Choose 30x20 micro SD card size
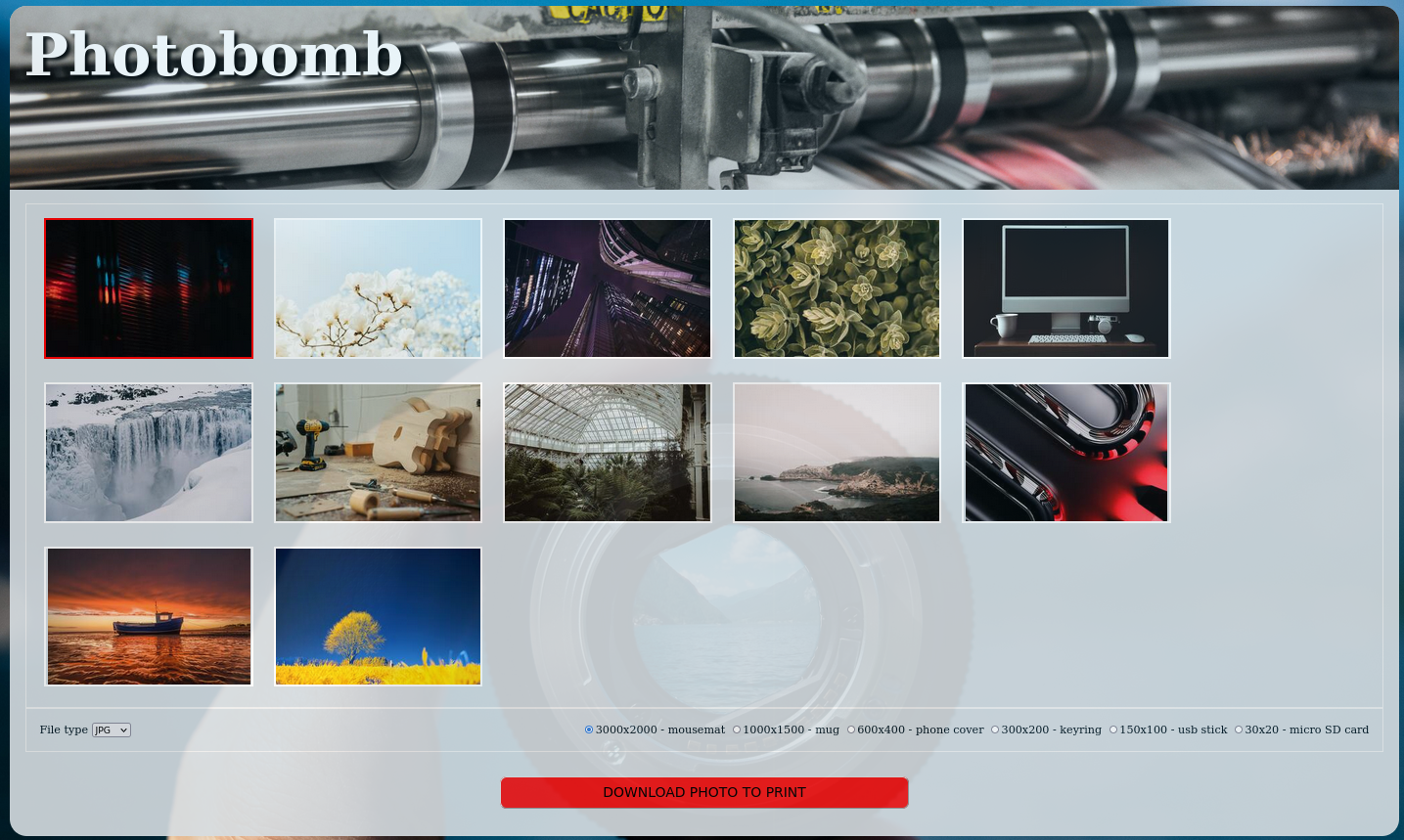 tap(1239, 729)
